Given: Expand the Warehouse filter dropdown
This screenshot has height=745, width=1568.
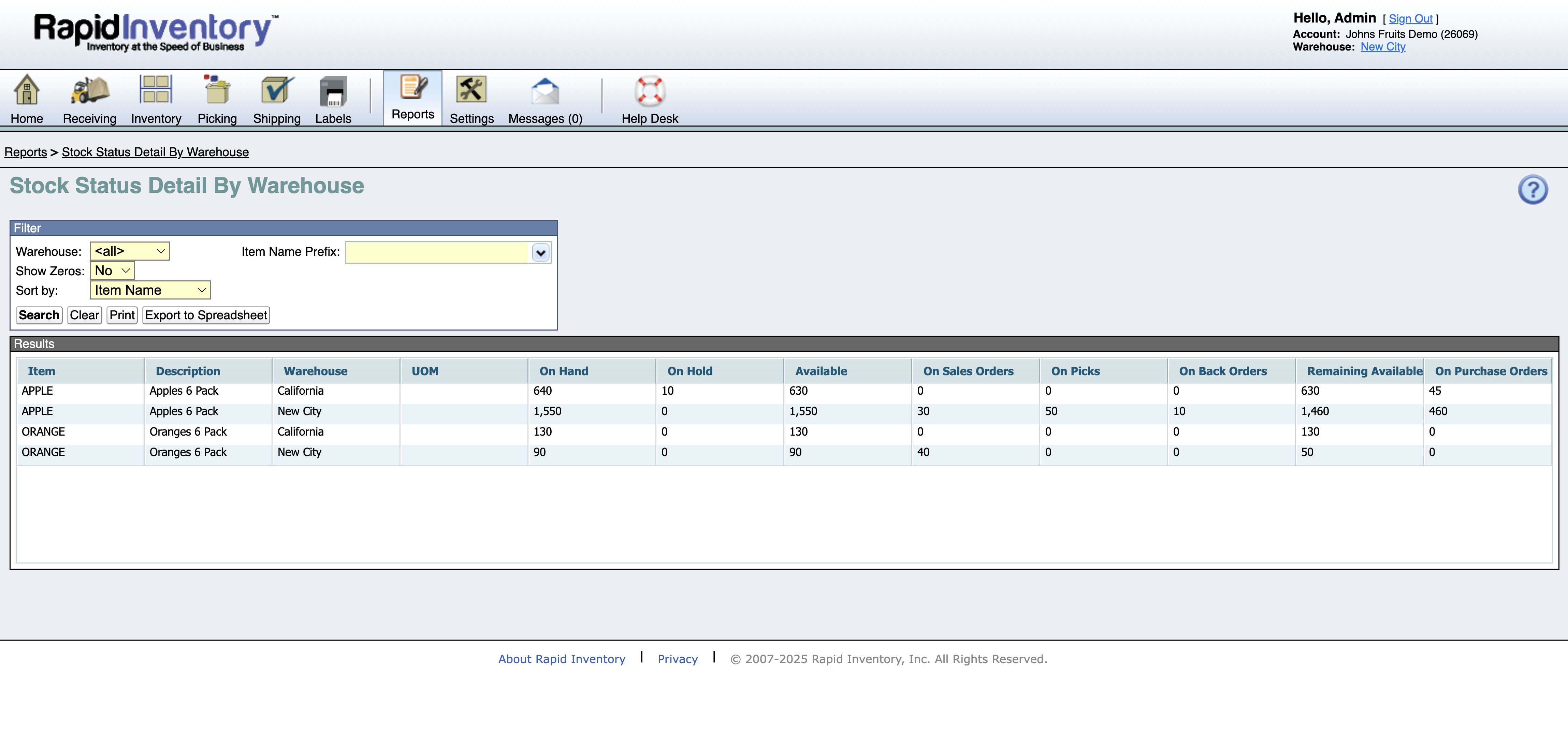Looking at the screenshot, I should click(x=130, y=251).
